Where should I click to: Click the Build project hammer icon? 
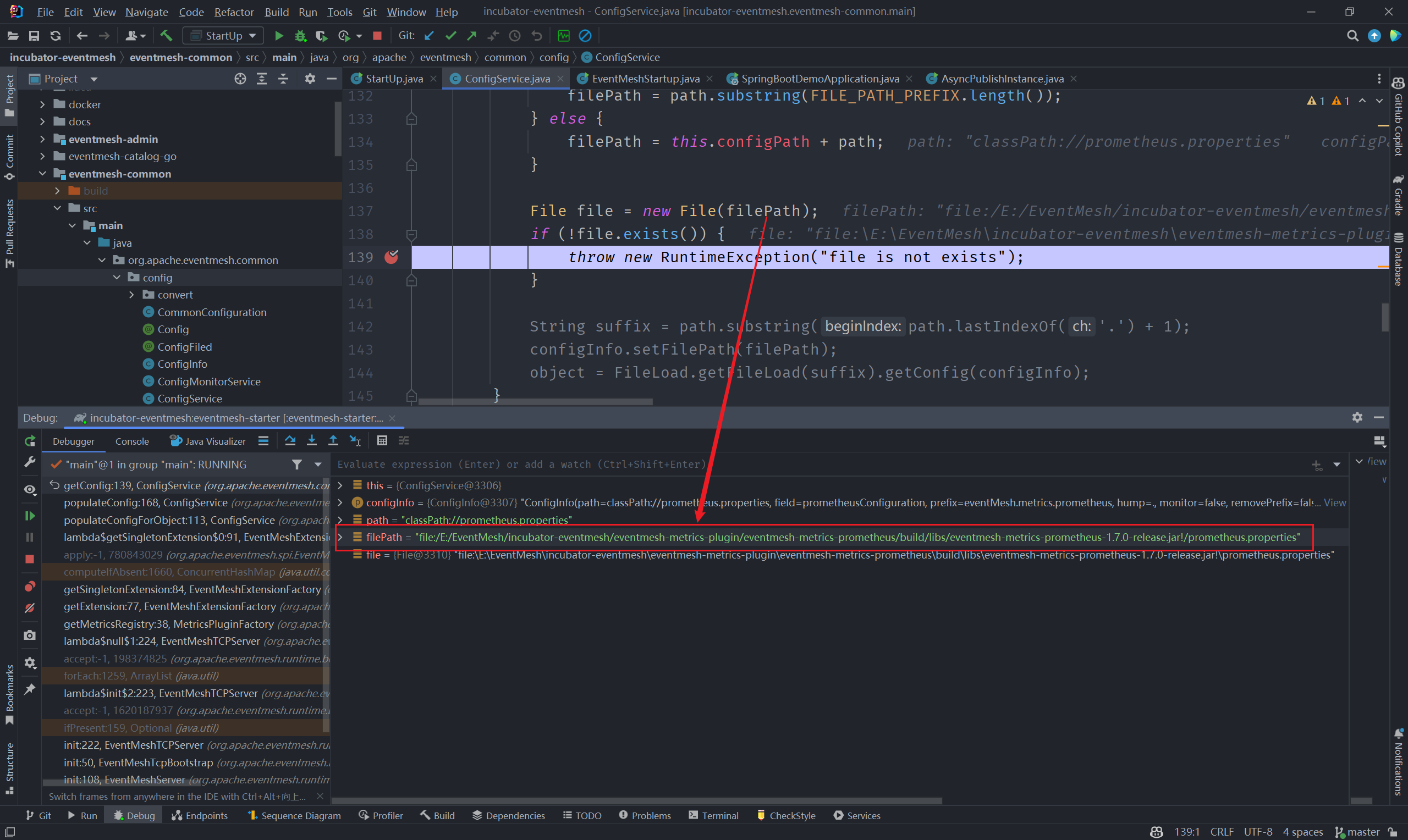point(166,36)
